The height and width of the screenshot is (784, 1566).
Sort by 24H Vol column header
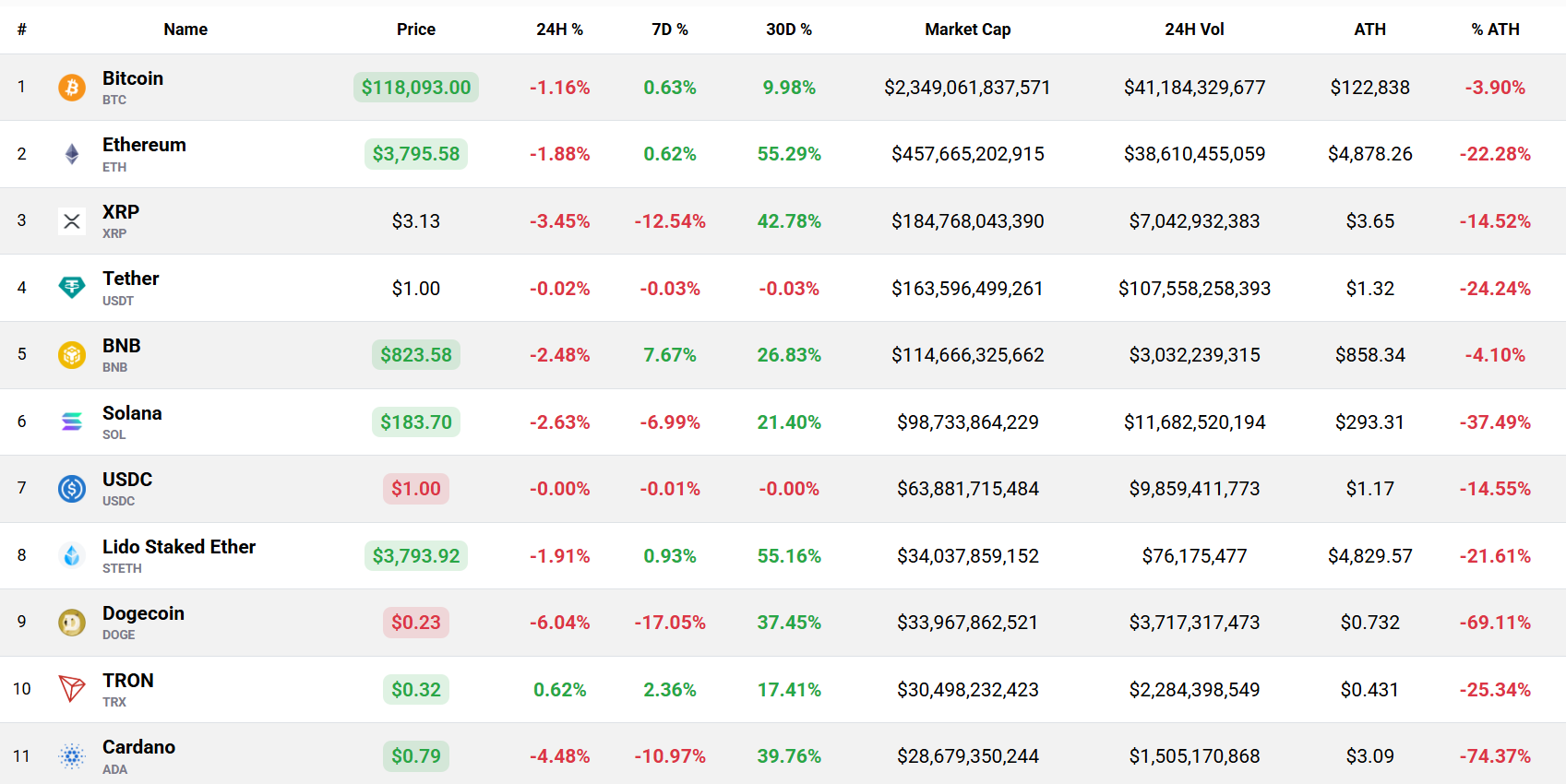1194,30
